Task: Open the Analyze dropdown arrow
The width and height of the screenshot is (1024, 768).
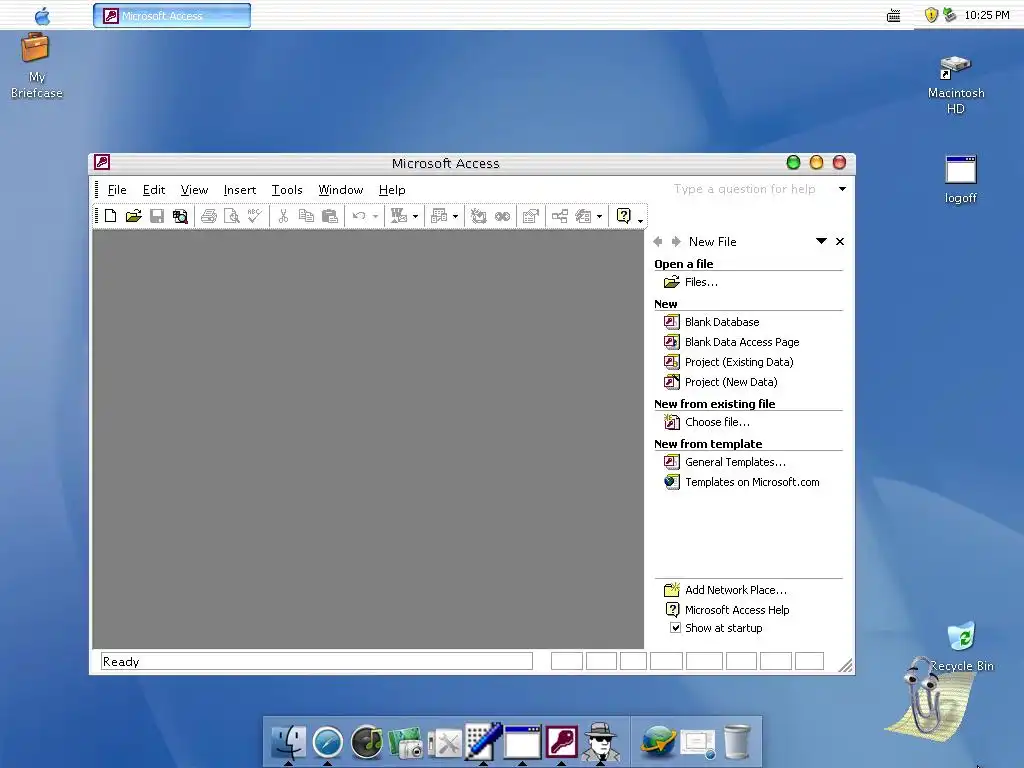Action: coord(455,216)
